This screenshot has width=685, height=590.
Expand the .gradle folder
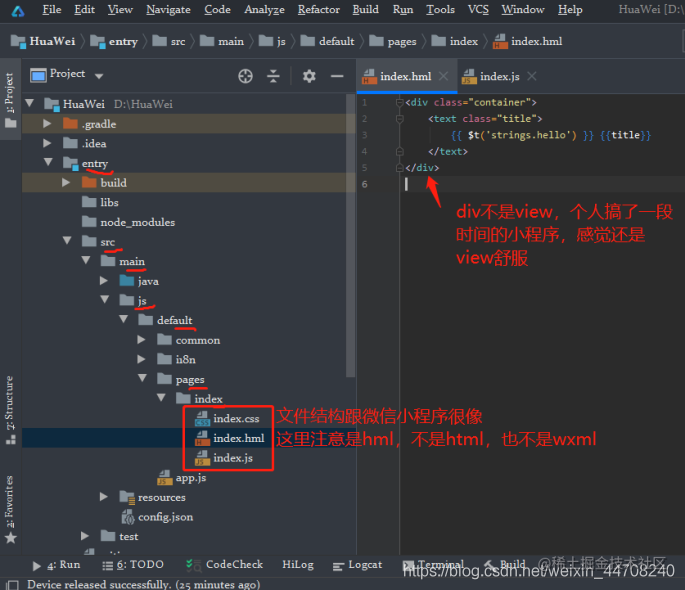pyautogui.click(x=47, y=124)
